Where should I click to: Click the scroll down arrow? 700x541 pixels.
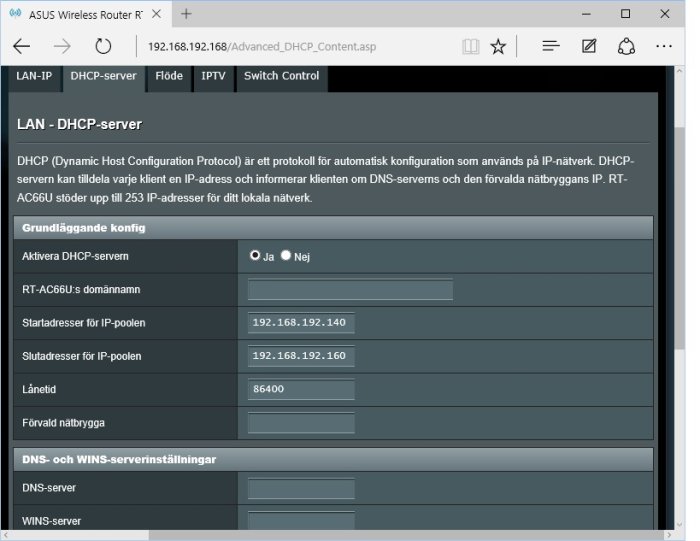tap(679, 525)
